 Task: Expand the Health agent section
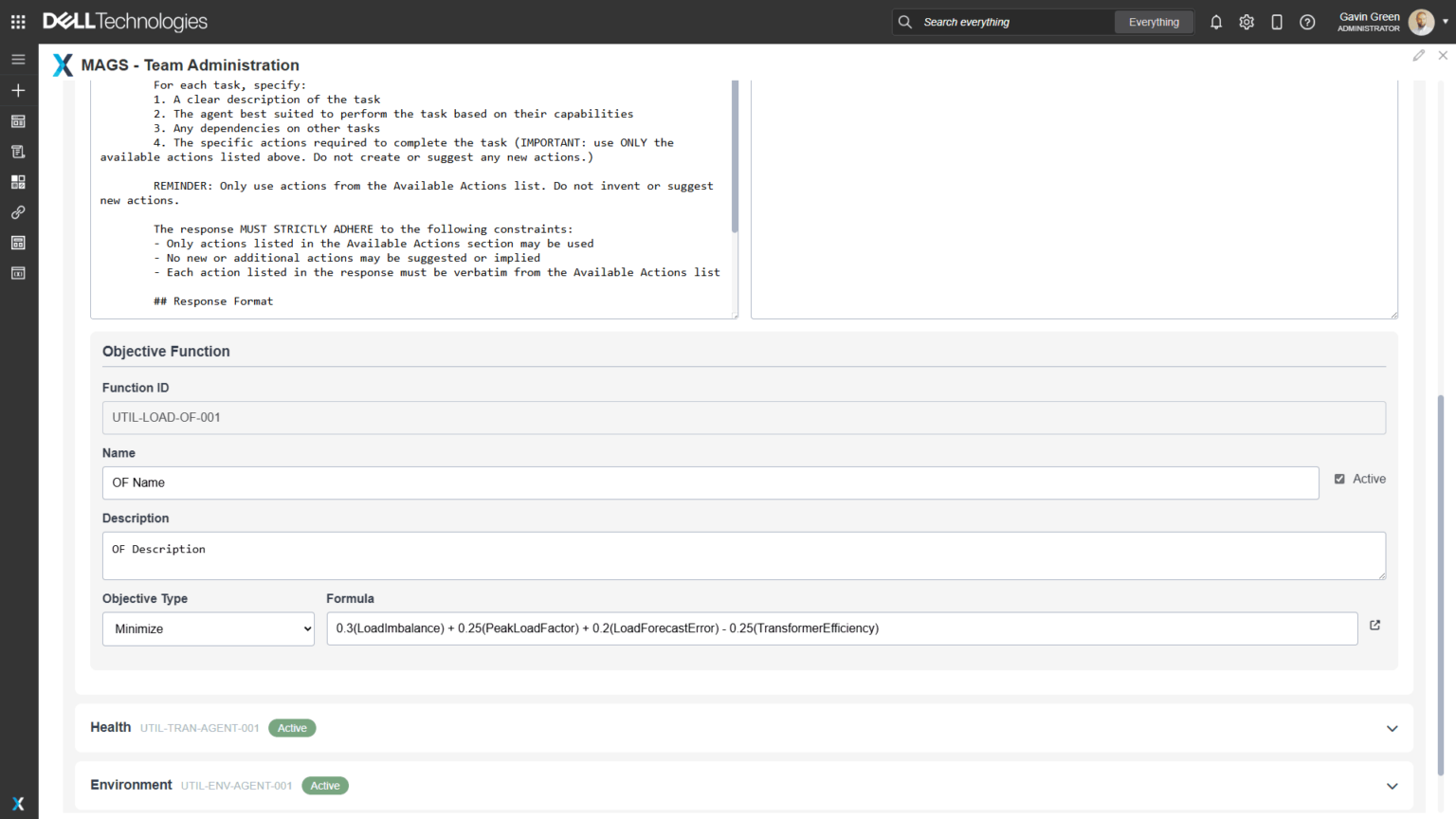[x=1392, y=728]
